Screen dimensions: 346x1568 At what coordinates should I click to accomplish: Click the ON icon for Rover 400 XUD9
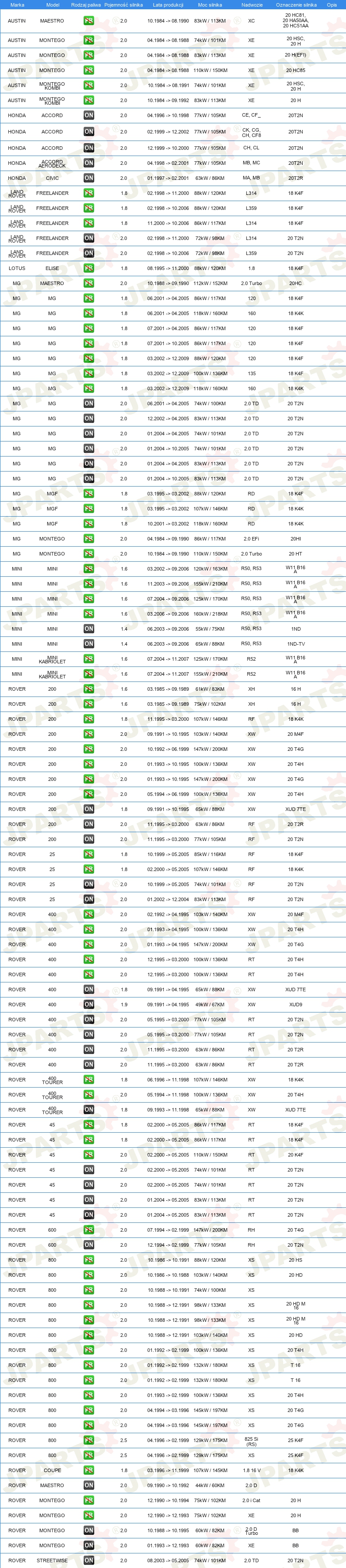[x=89, y=1005]
